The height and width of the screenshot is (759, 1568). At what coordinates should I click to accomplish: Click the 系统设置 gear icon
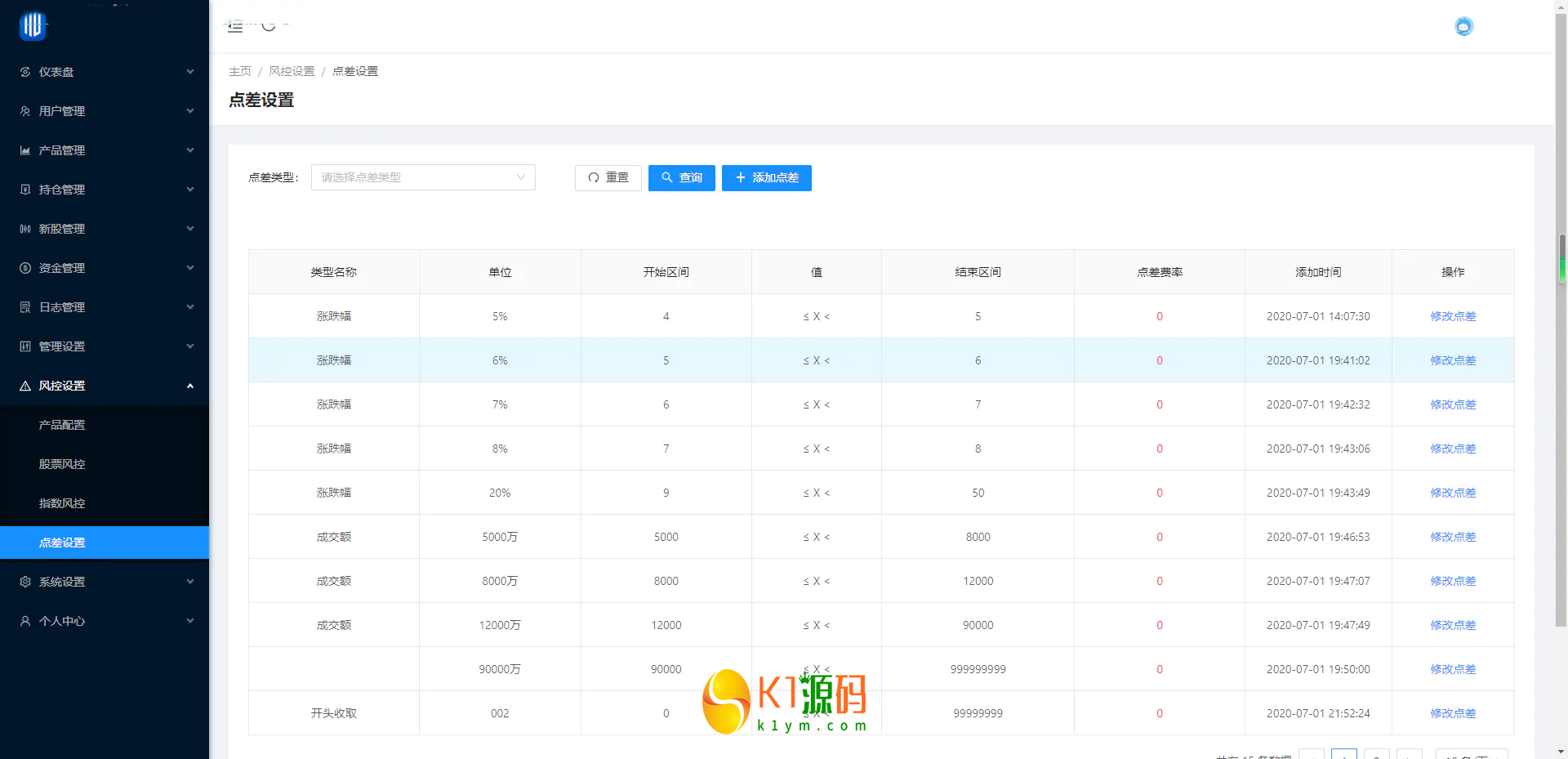tap(25, 582)
